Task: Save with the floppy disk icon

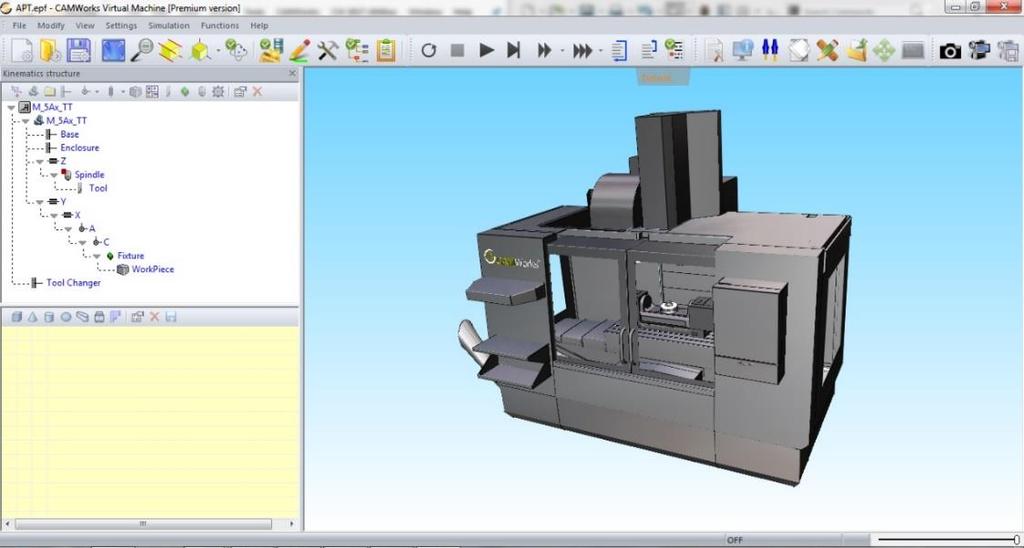Action: (79, 50)
